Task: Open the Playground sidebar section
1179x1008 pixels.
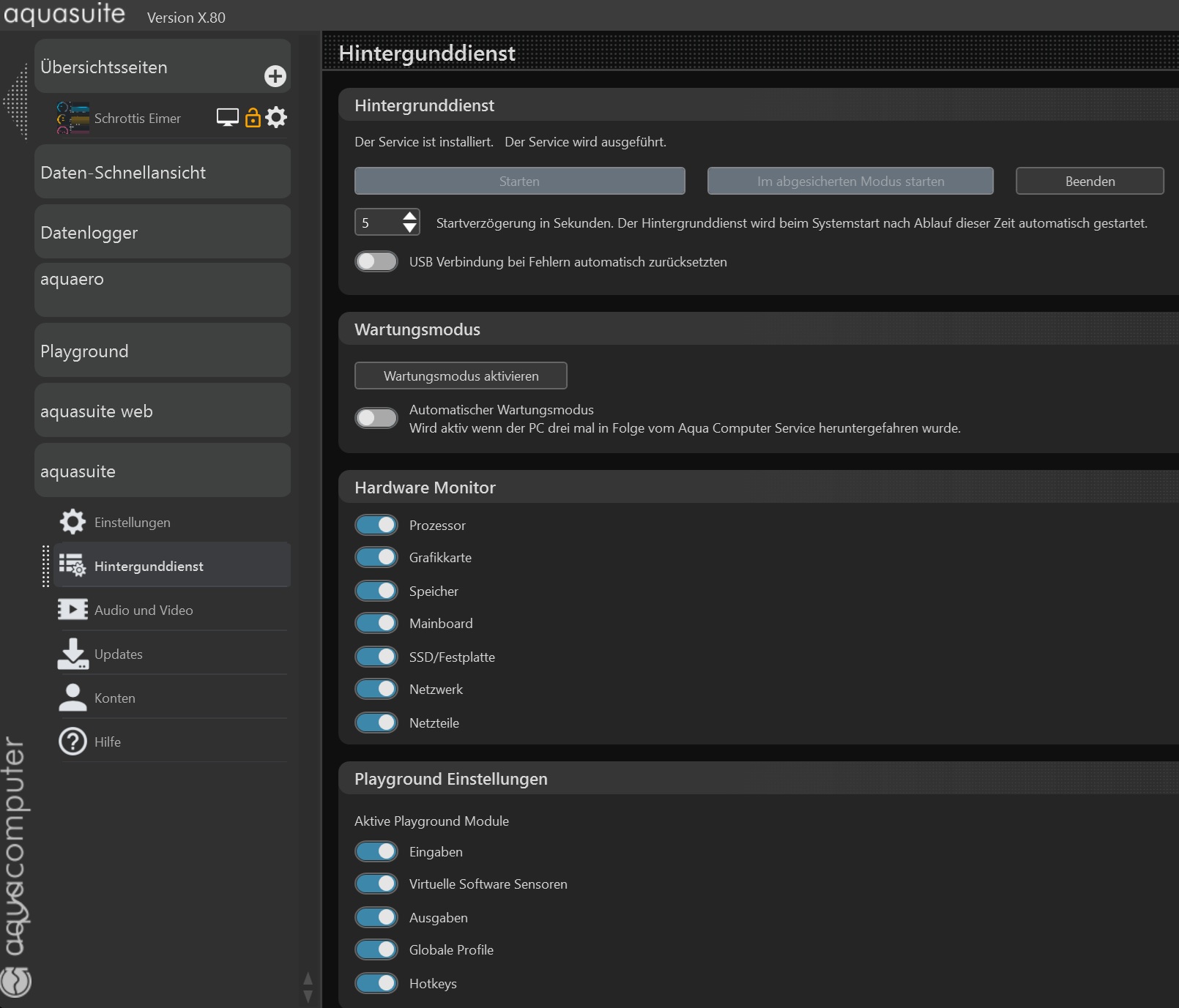Action: point(163,351)
